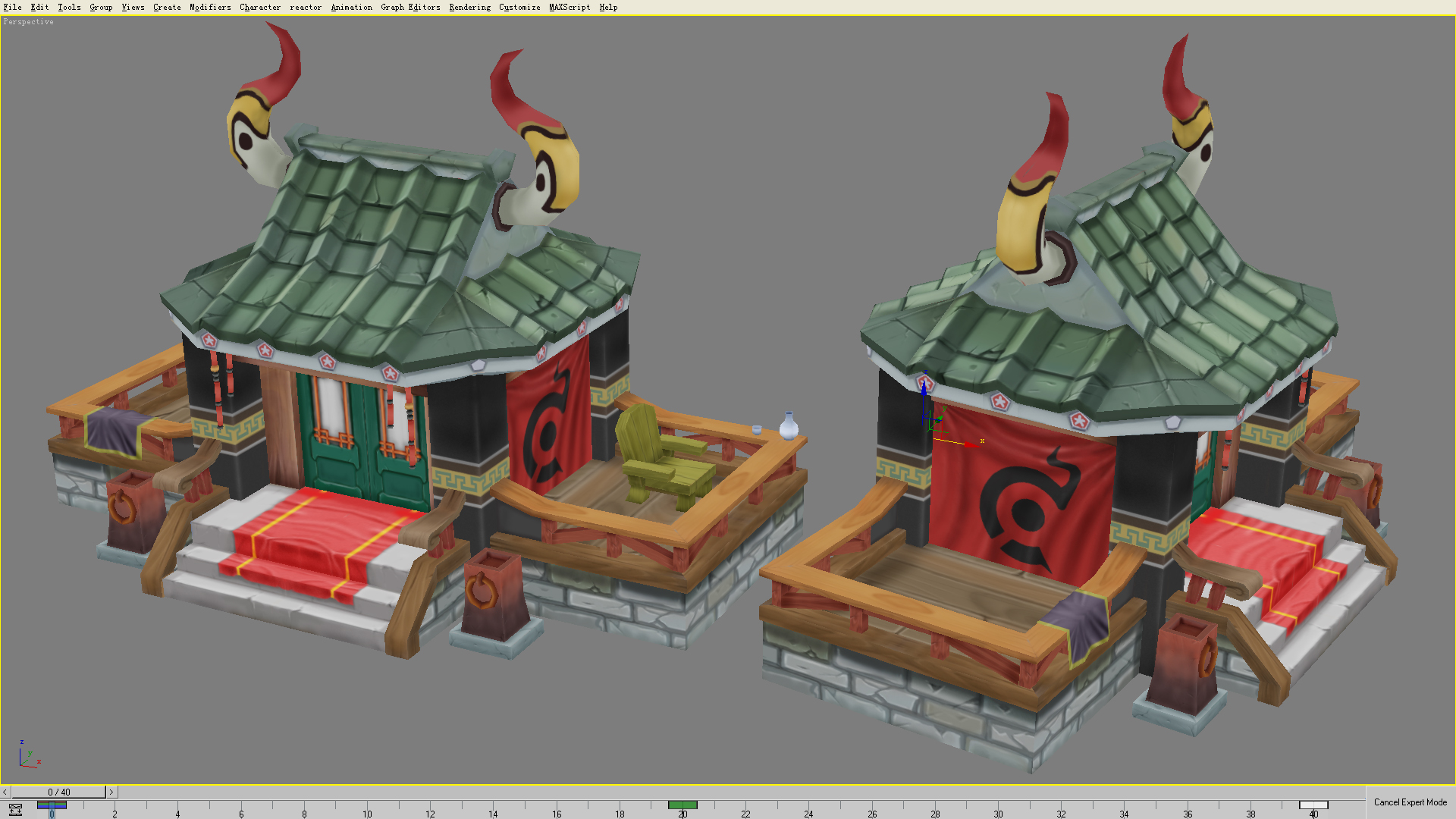Click frame 10 on the trackbar
This screenshot has width=1456, height=819.
click(367, 814)
